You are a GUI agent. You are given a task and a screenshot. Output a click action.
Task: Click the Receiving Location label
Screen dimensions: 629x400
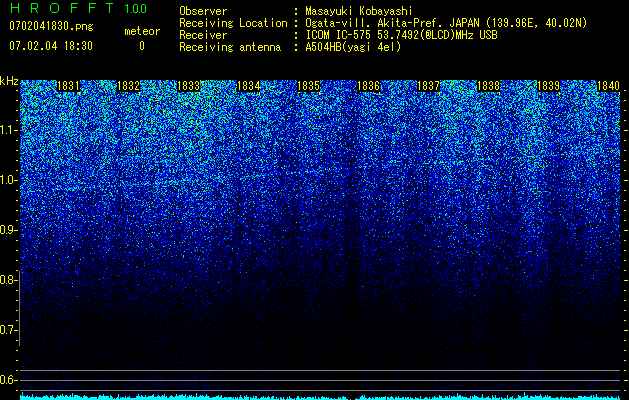click(x=233, y=23)
